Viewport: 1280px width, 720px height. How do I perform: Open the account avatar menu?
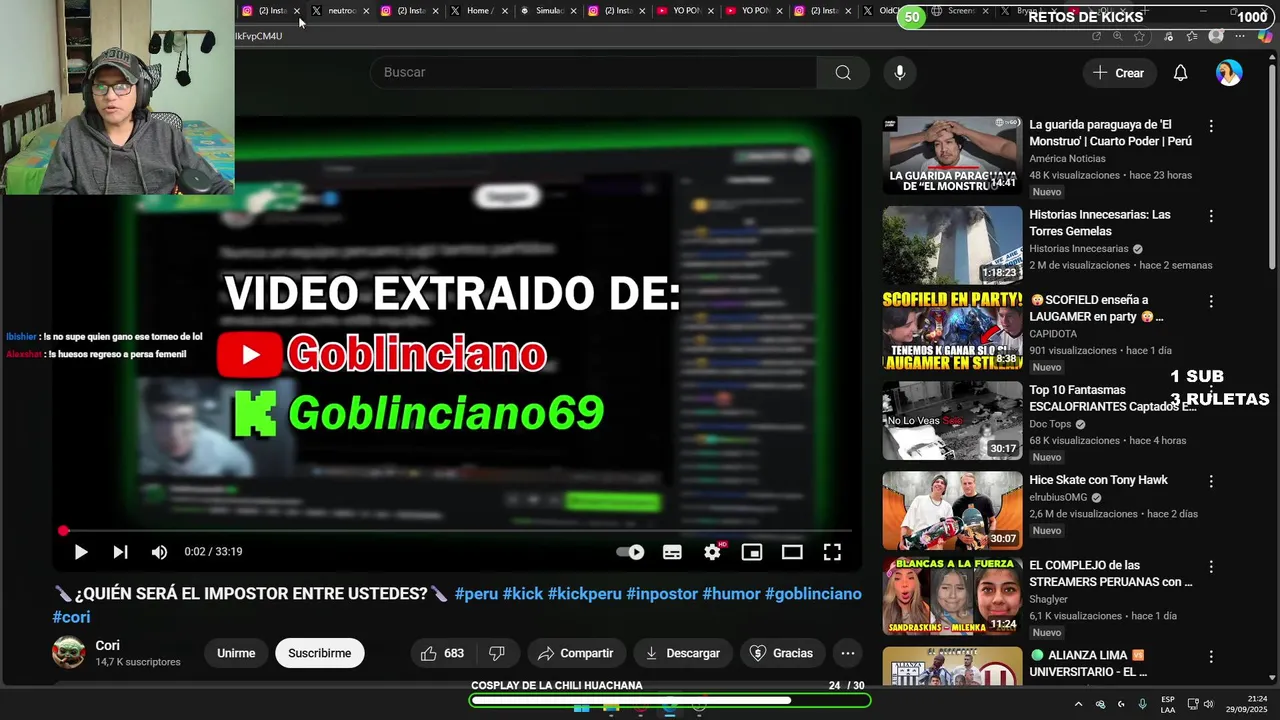point(1229,73)
